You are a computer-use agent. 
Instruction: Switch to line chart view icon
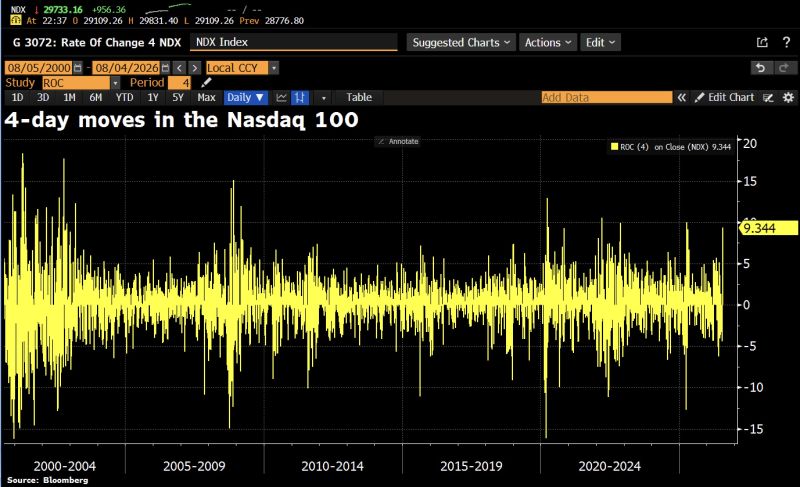pyautogui.click(x=281, y=97)
